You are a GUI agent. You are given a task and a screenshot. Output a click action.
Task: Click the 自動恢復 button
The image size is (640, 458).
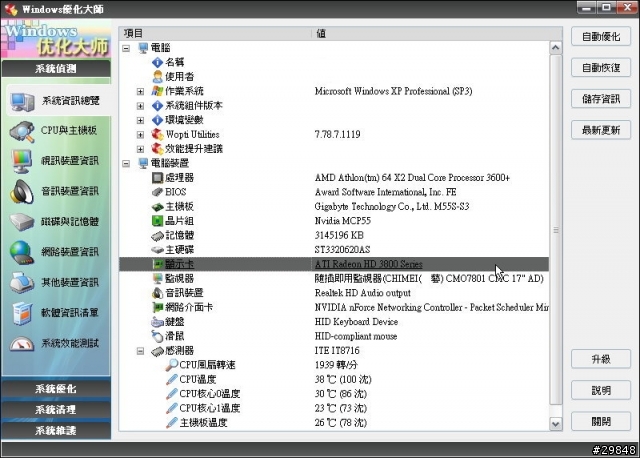click(601, 67)
